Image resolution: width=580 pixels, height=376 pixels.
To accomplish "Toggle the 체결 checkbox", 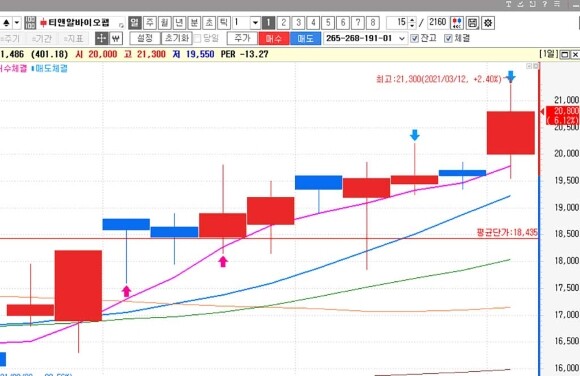I will tap(448, 38).
